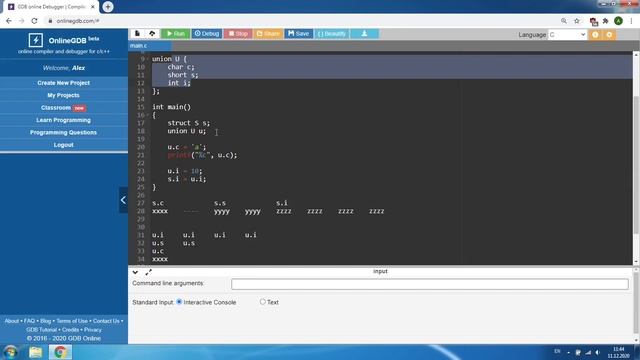This screenshot has width=640, height=360.
Task: Select the Text standard input option
Action: (262, 302)
